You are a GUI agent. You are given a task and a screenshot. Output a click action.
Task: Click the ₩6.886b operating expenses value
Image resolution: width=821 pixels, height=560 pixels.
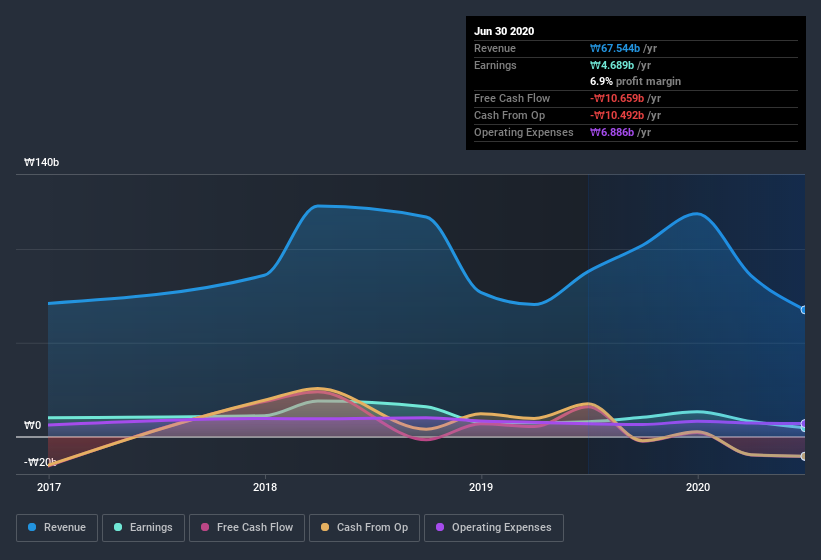coord(612,132)
